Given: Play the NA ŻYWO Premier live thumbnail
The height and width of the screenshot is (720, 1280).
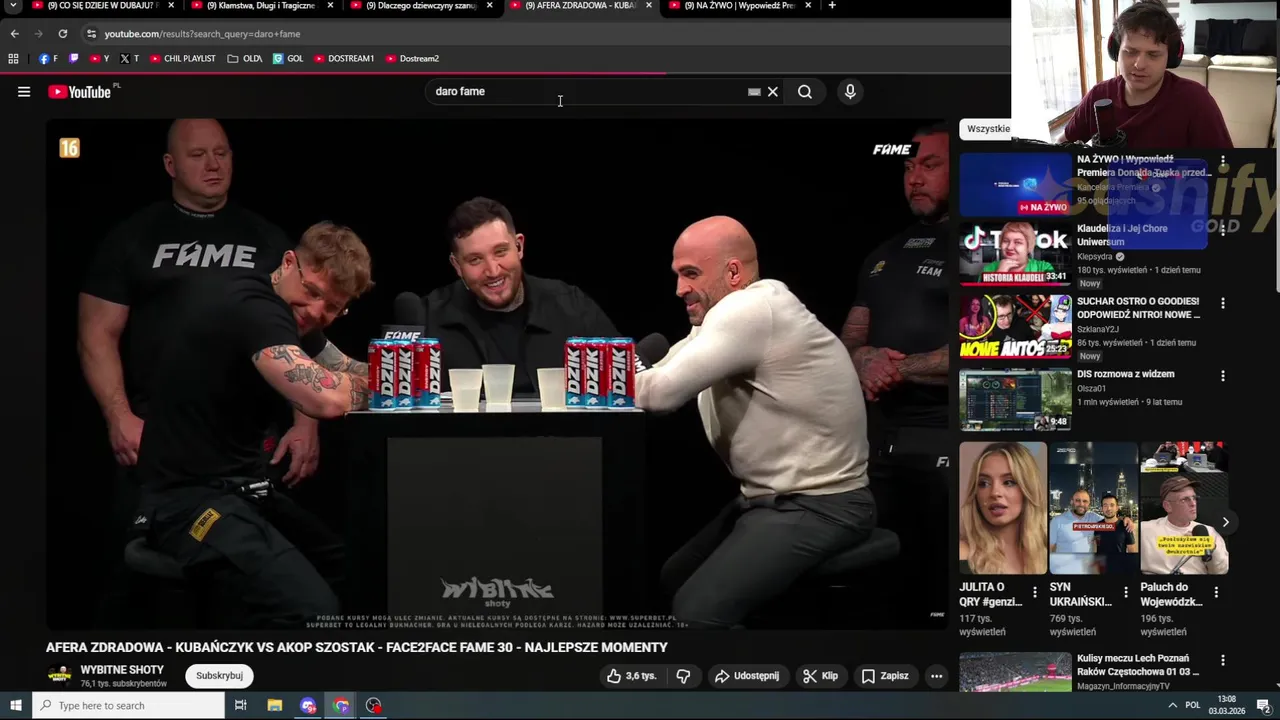Looking at the screenshot, I should coord(1015,184).
